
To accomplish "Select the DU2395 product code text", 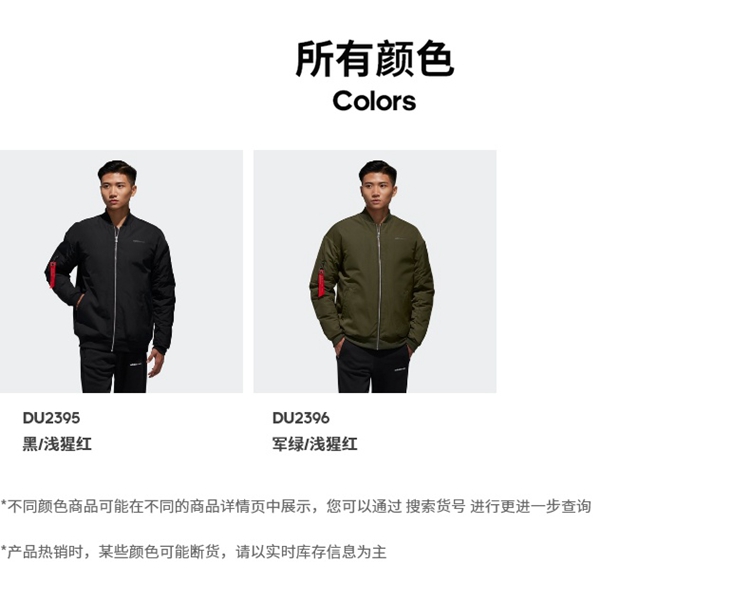I will 51,418.
